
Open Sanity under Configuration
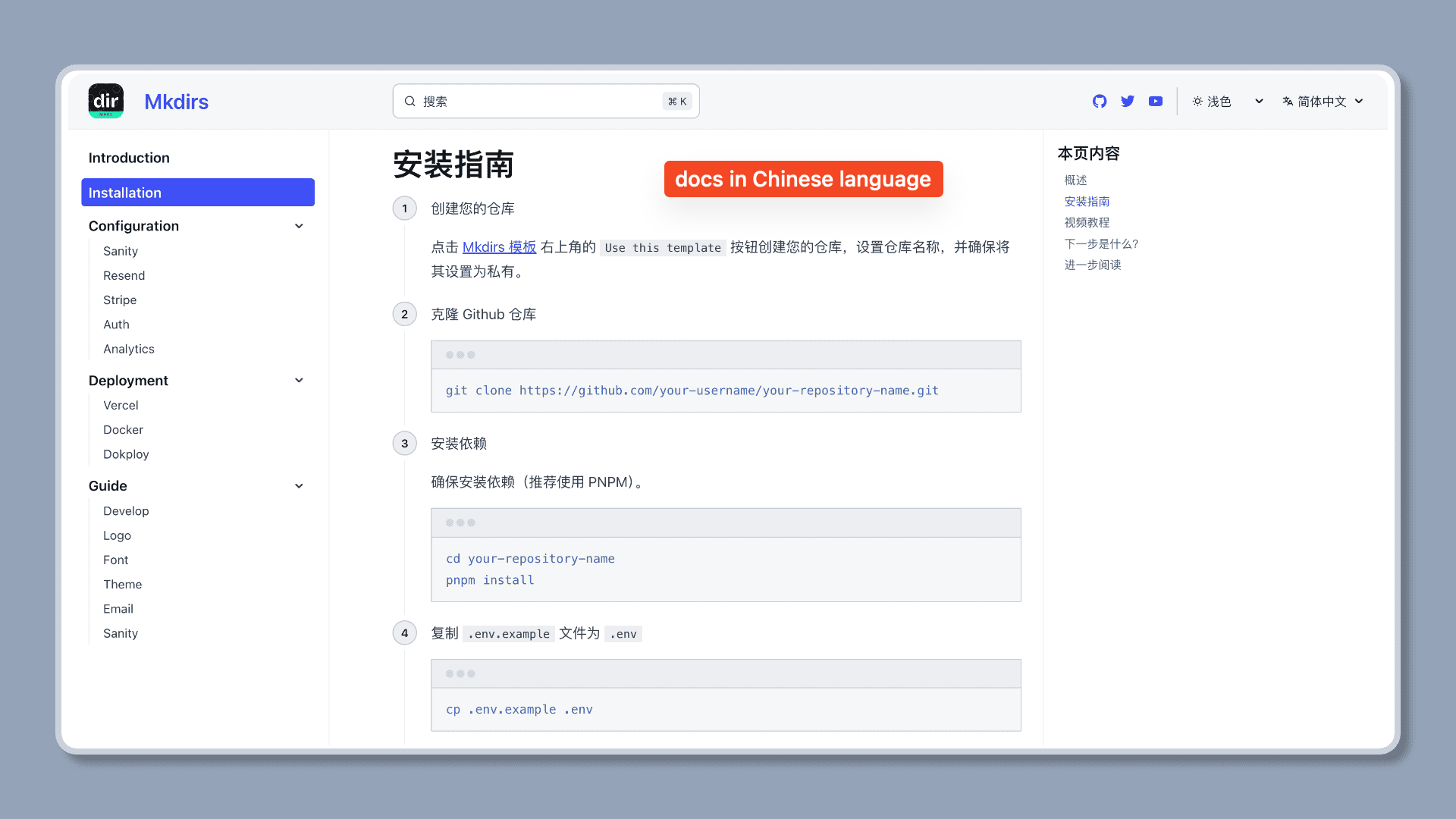[121, 251]
